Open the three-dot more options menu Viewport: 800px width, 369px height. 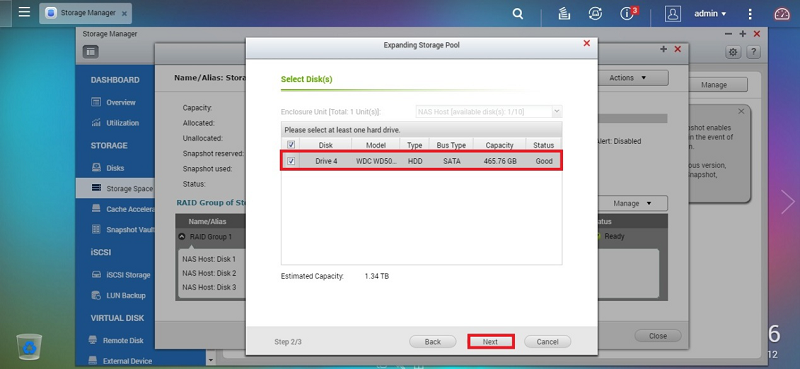click(x=749, y=14)
